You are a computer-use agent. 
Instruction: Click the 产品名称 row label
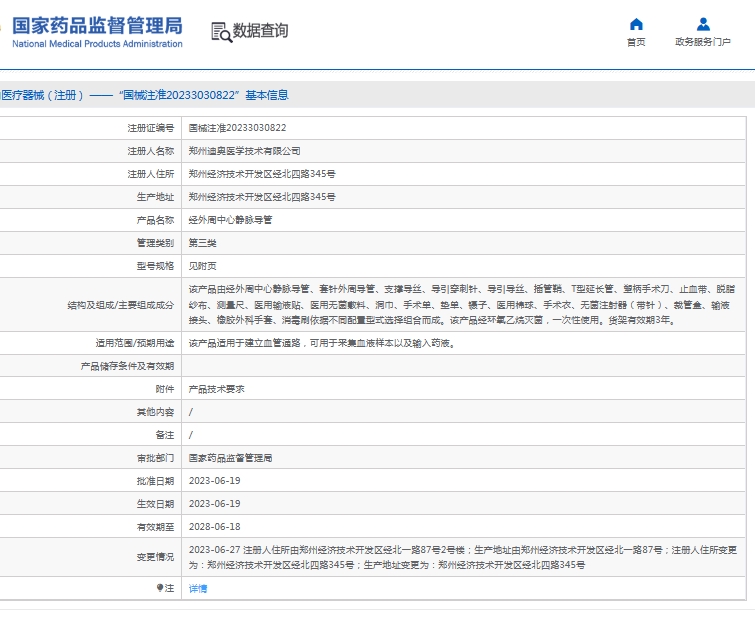pos(156,220)
